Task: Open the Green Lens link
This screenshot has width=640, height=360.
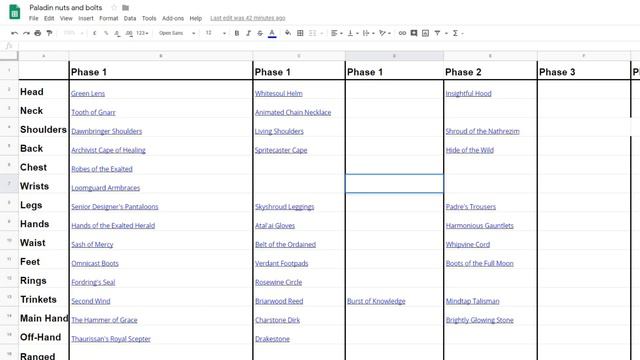Action: coord(88,93)
